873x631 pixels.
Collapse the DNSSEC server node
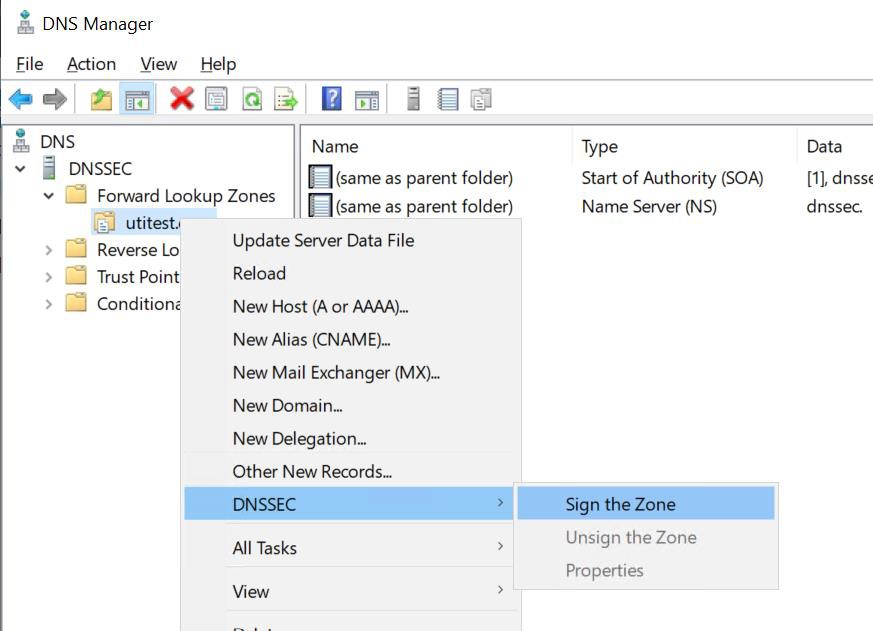pyautogui.click(x=21, y=168)
